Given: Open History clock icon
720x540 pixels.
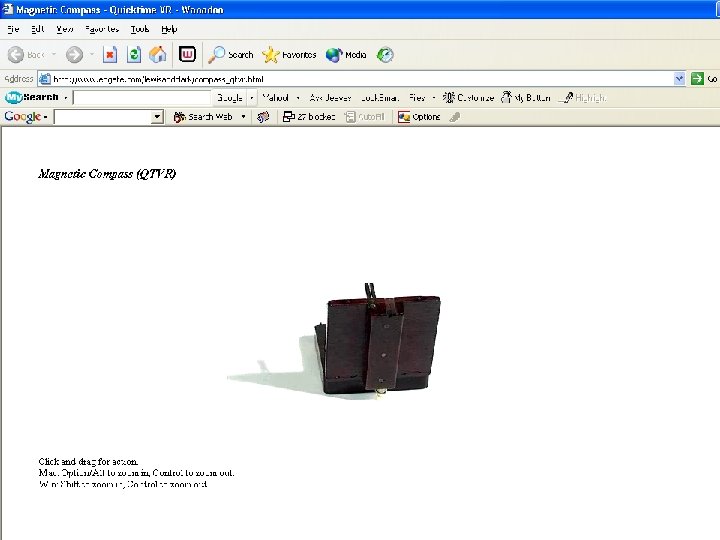Looking at the screenshot, I should pyautogui.click(x=385, y=55).
